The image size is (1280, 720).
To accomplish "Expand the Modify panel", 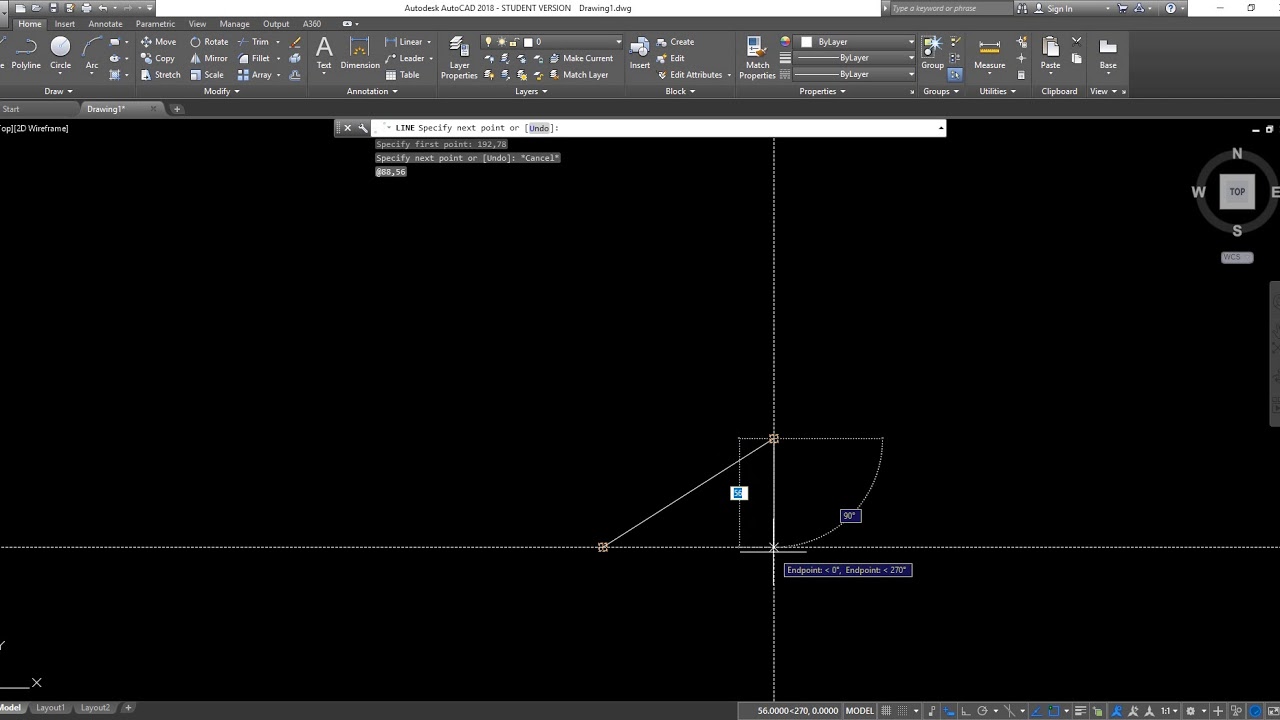I will tap(221, 91).
